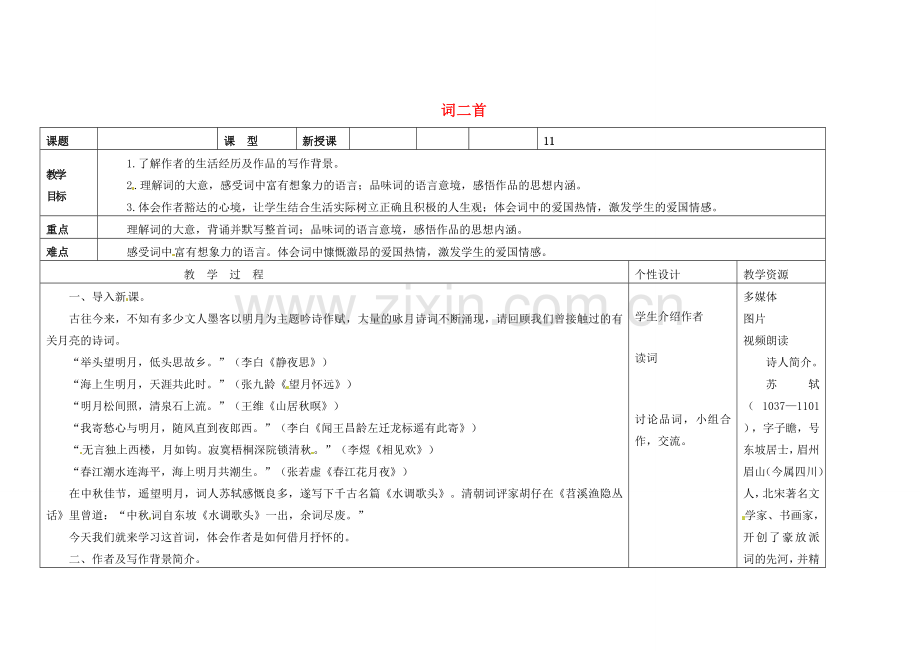Click the text 词的先河，并精
Viewport: 920px width, 651px height.
782,559
